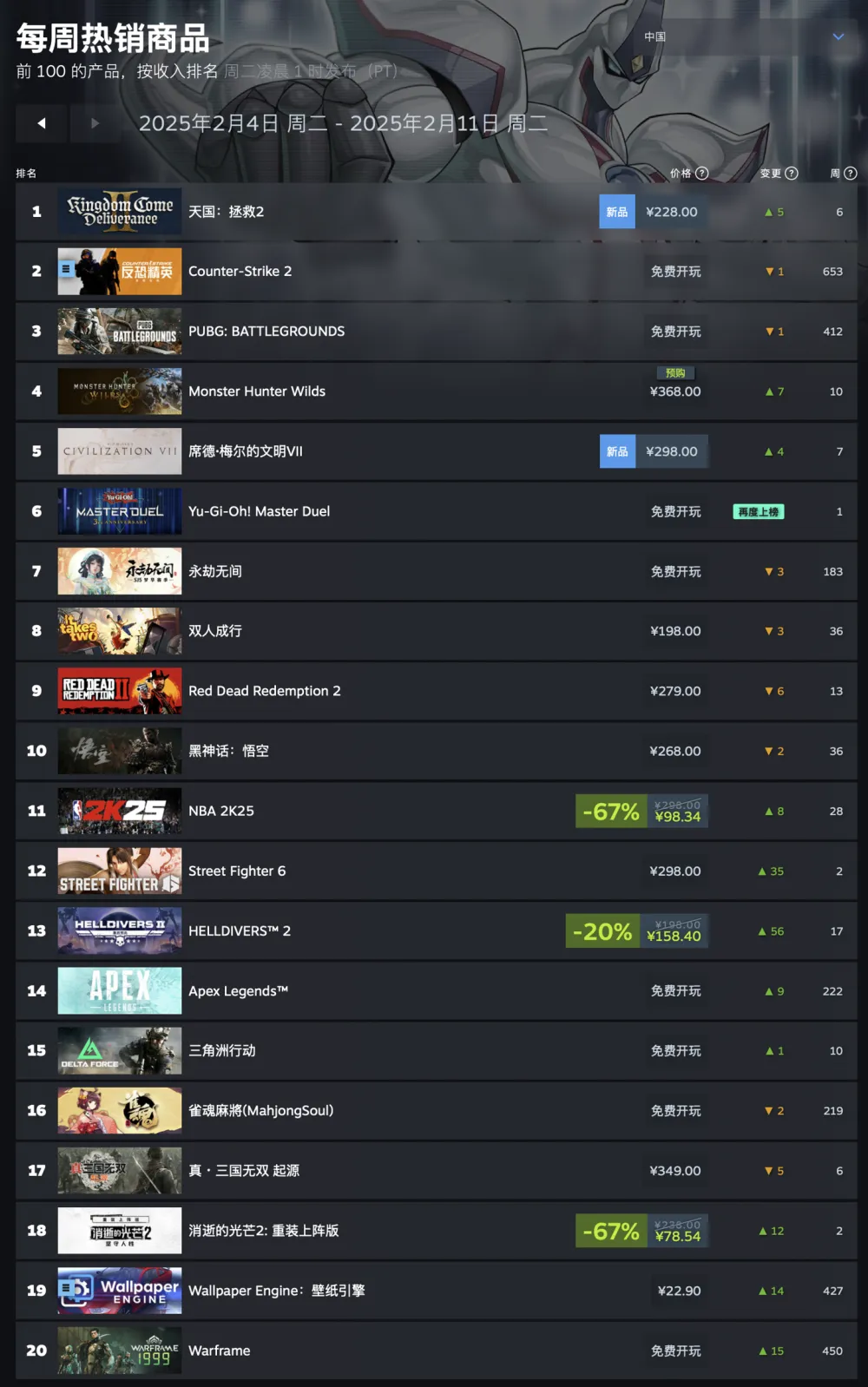
Task: Open the Red Dead Redemption 2 thumbnail
Action: click(120, 691)
